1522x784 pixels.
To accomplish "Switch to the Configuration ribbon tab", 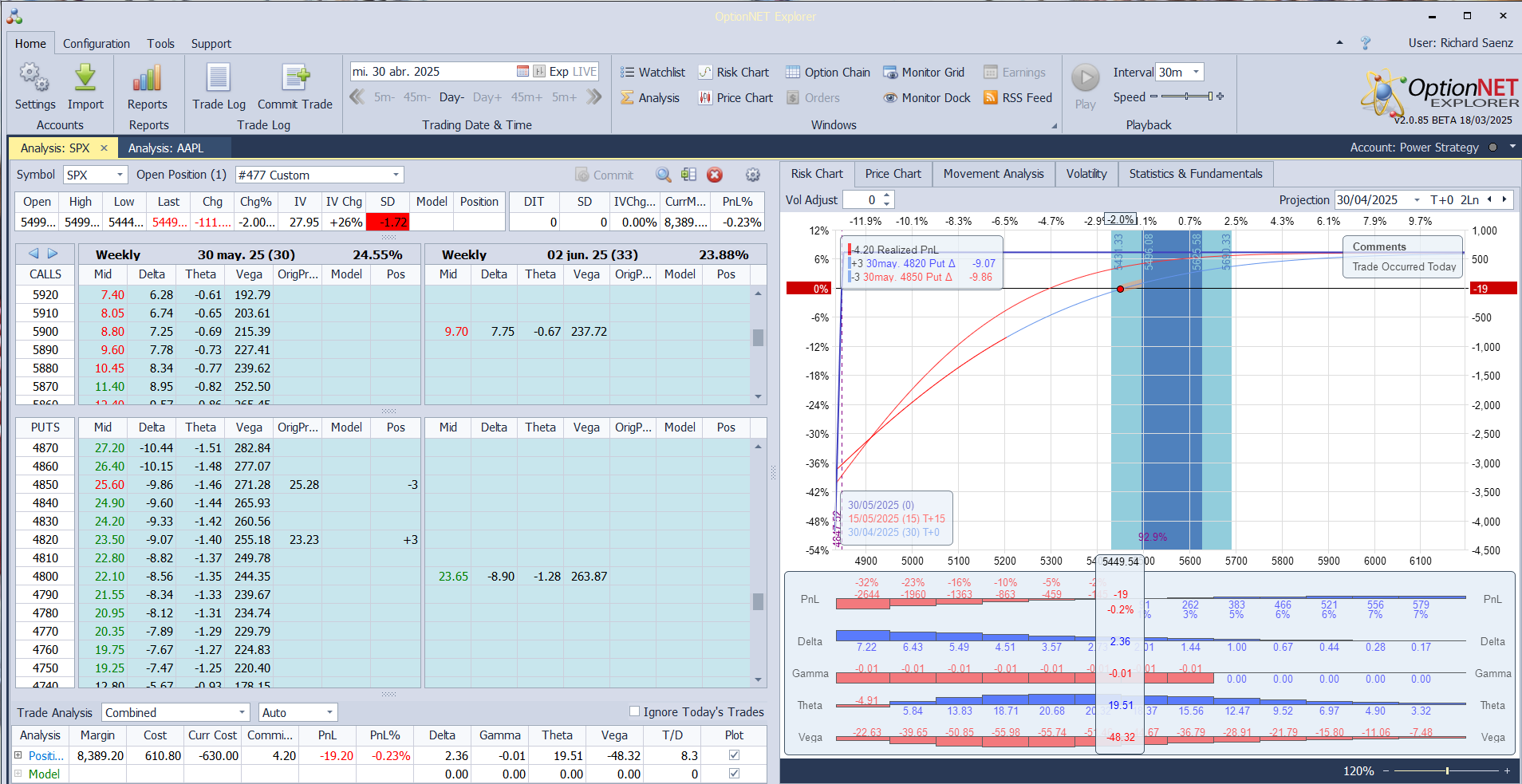I will (97, 44).
